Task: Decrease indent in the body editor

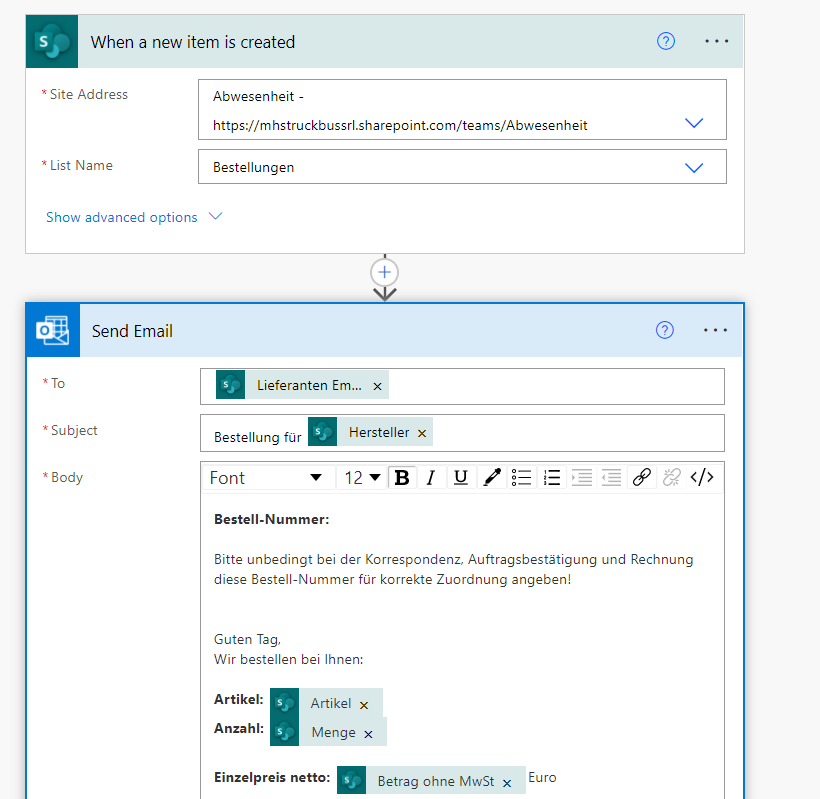Action: [611, 477]
